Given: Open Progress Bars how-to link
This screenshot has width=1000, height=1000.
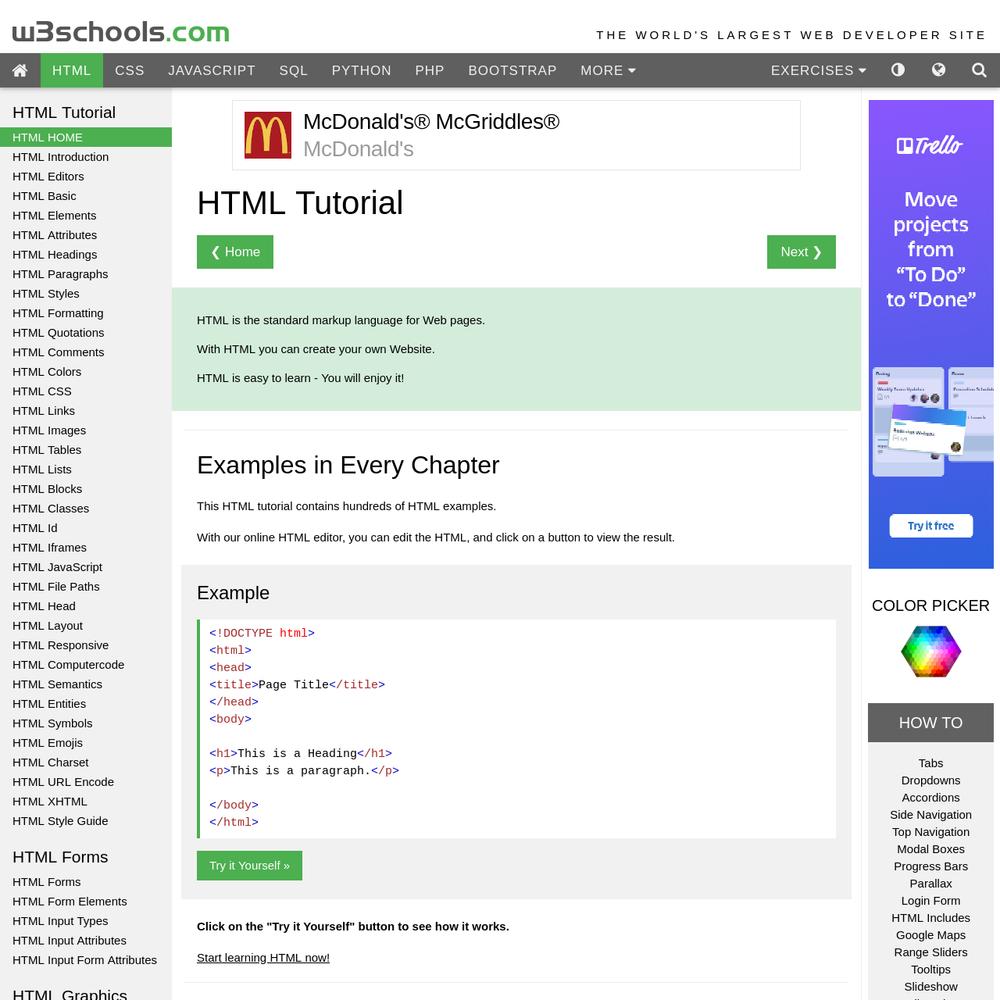Looking at the screenshot, I should click(930, 867).
